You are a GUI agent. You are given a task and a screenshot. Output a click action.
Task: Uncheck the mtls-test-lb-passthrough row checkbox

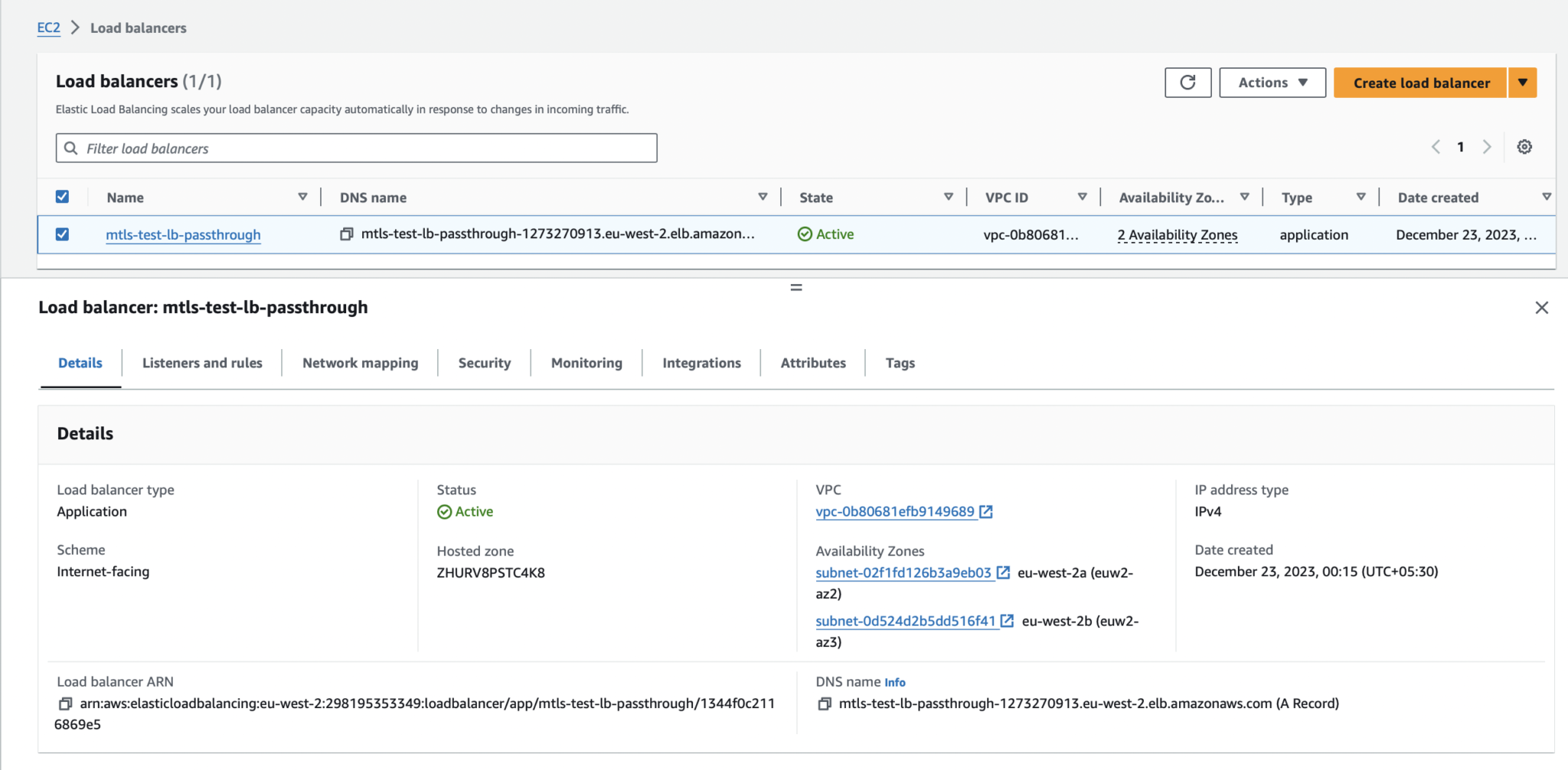pyautogui.click(x=62, y=234)
